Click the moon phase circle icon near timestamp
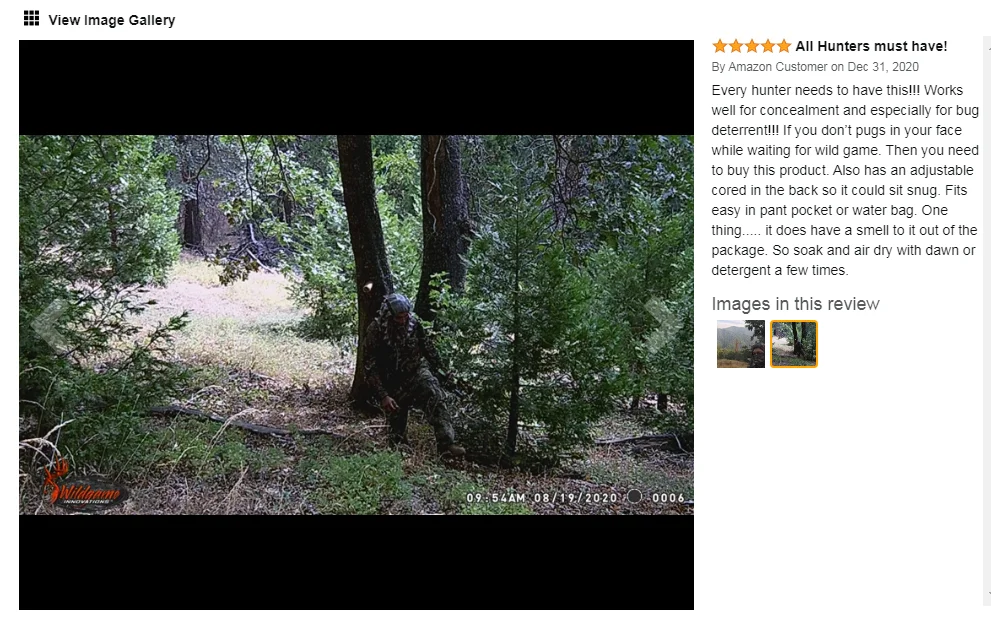The width and height of the screenshot is (991, 625). [x=635, y=496]
